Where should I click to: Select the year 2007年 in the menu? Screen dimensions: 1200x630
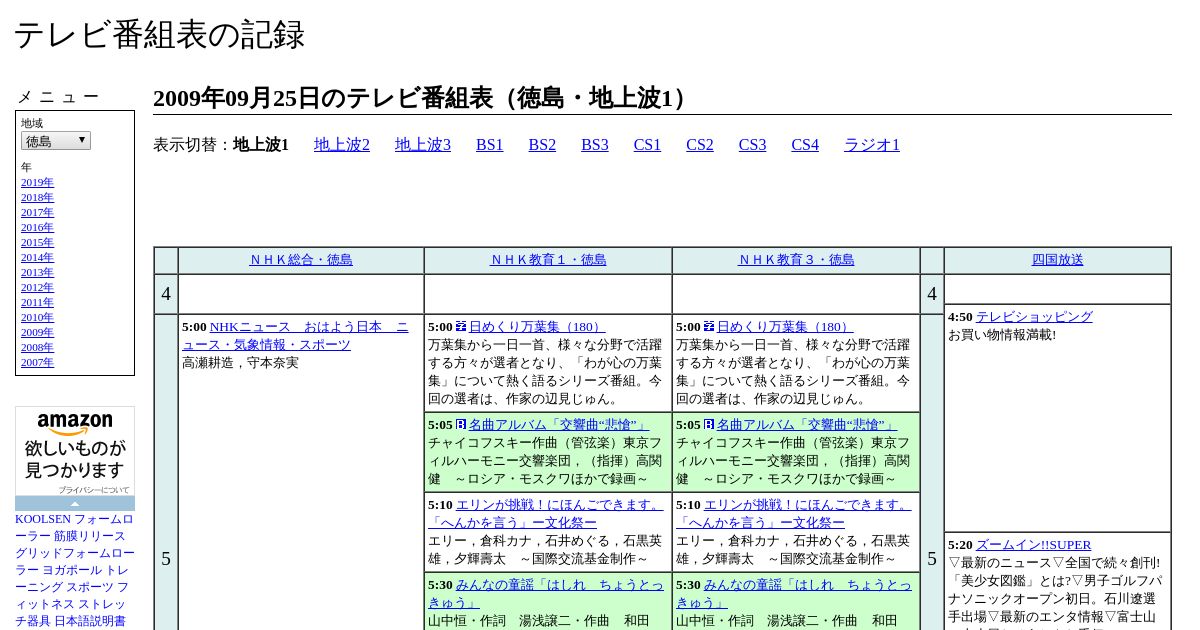[37, 363]
